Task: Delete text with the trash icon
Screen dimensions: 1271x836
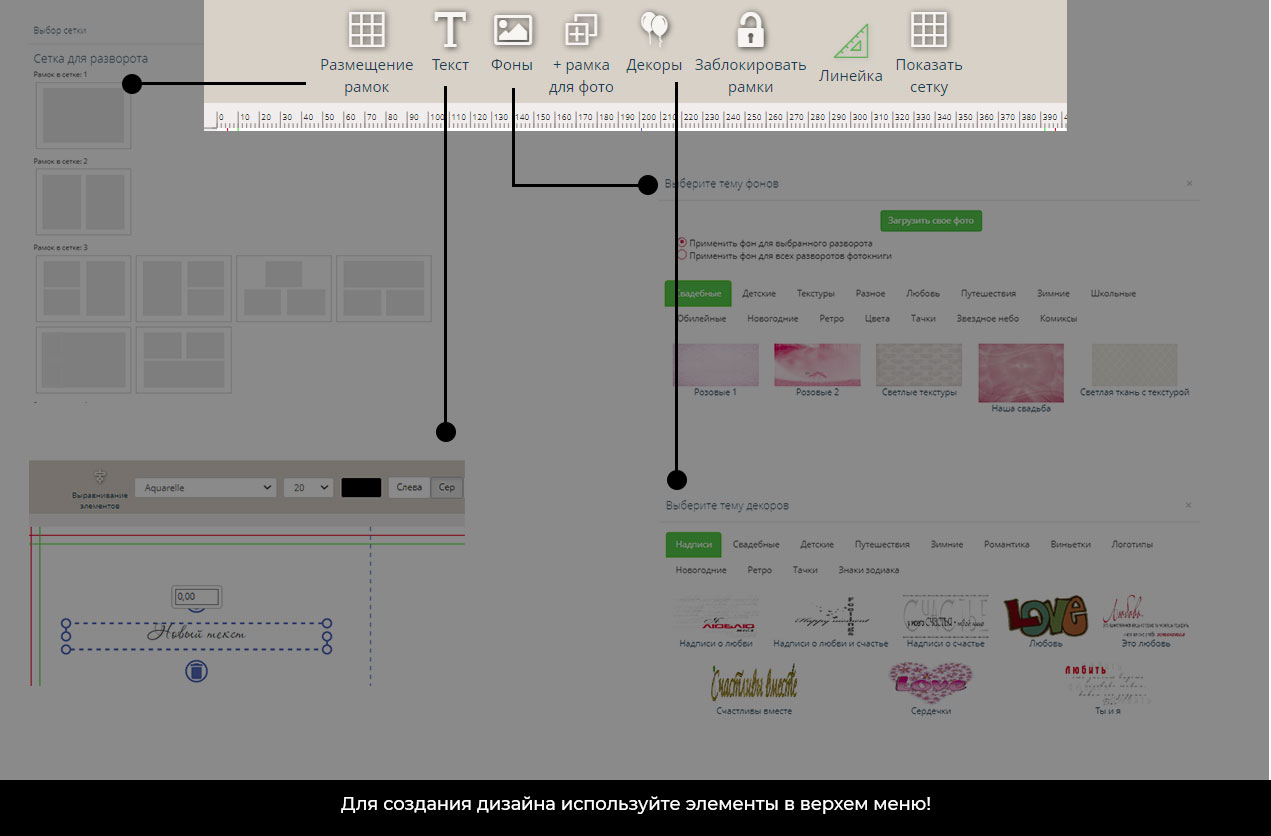Action: [x=196, y=671]
